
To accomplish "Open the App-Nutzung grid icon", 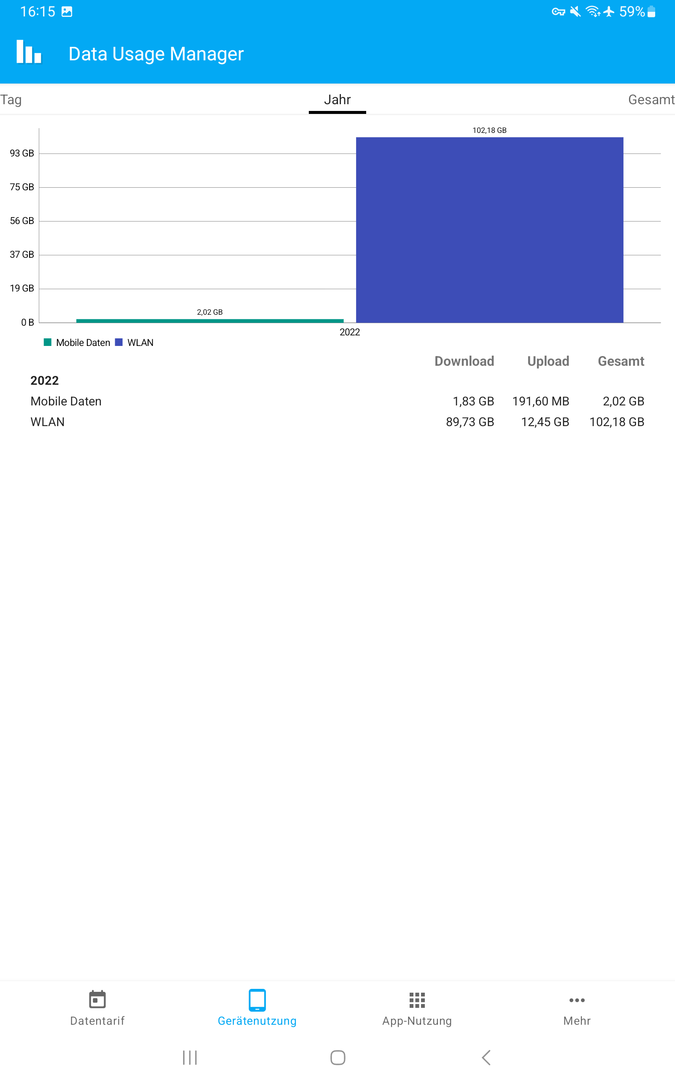I will pyautogui.click(x=417, y=1000).
